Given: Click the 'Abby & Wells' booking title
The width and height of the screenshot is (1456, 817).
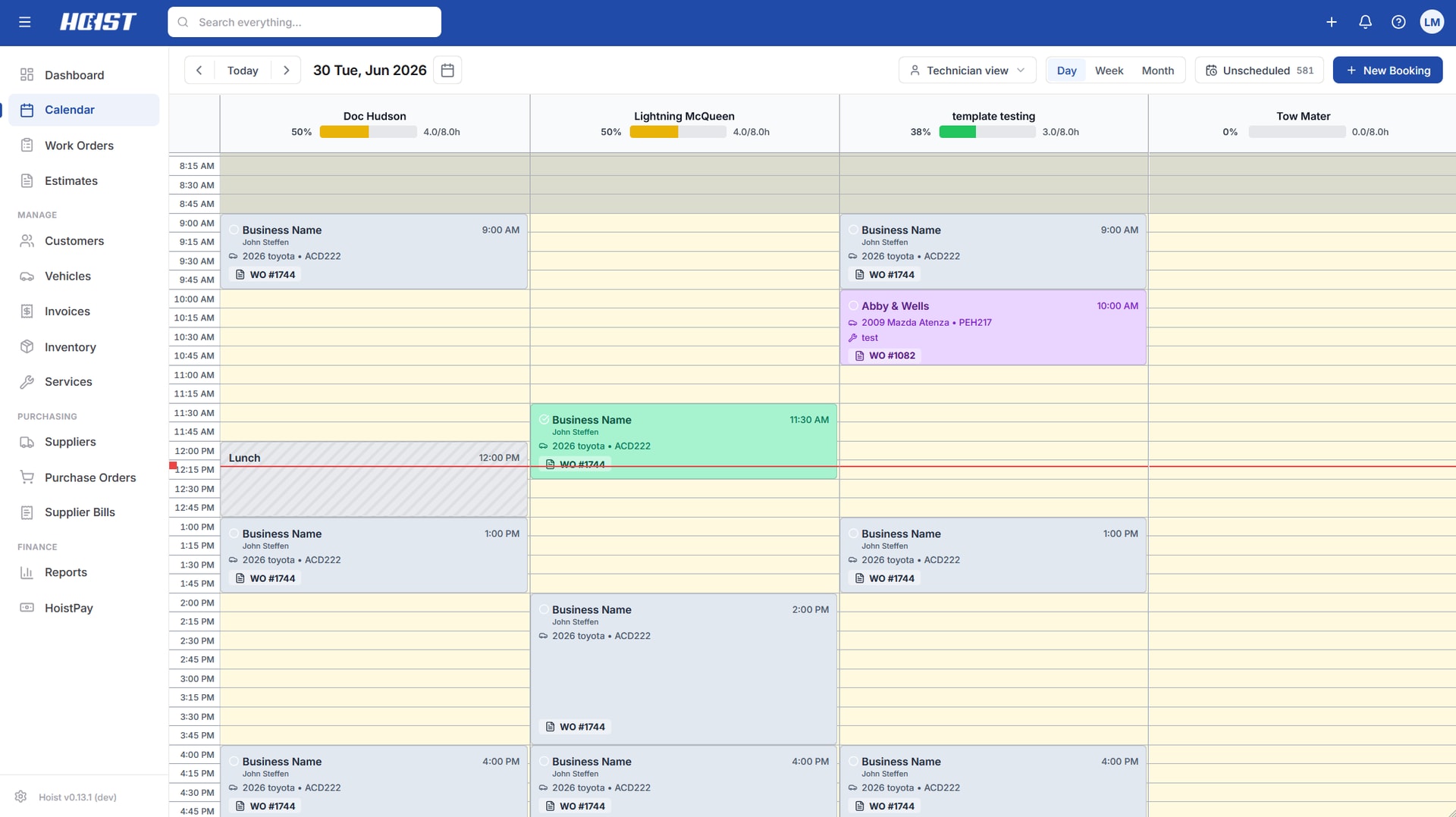Looking at the screenshot, I should [x=895, y=306].
